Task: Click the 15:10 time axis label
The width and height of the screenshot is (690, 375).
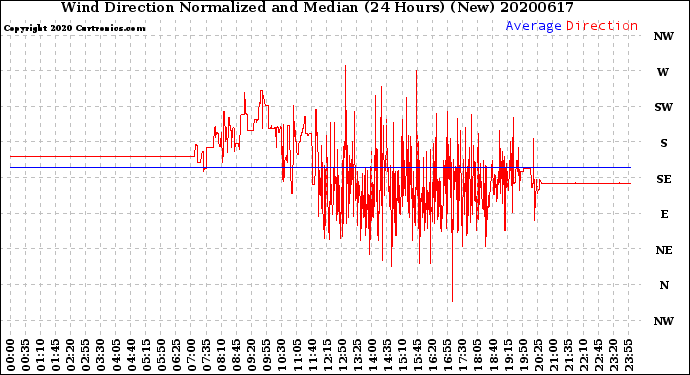Action: click(x=402, y=355)
